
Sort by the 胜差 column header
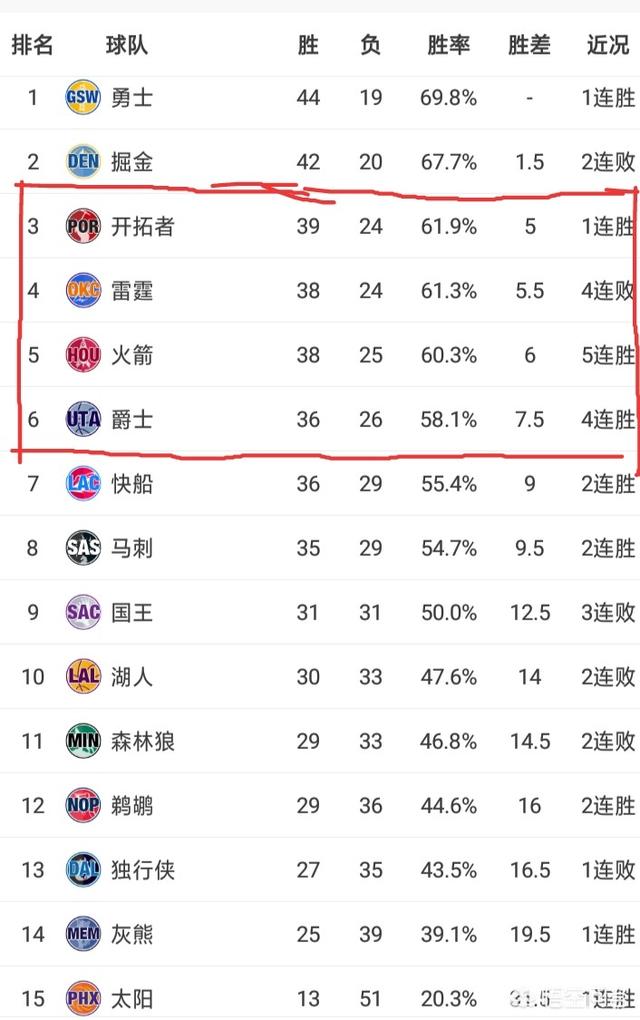(529, 46)
